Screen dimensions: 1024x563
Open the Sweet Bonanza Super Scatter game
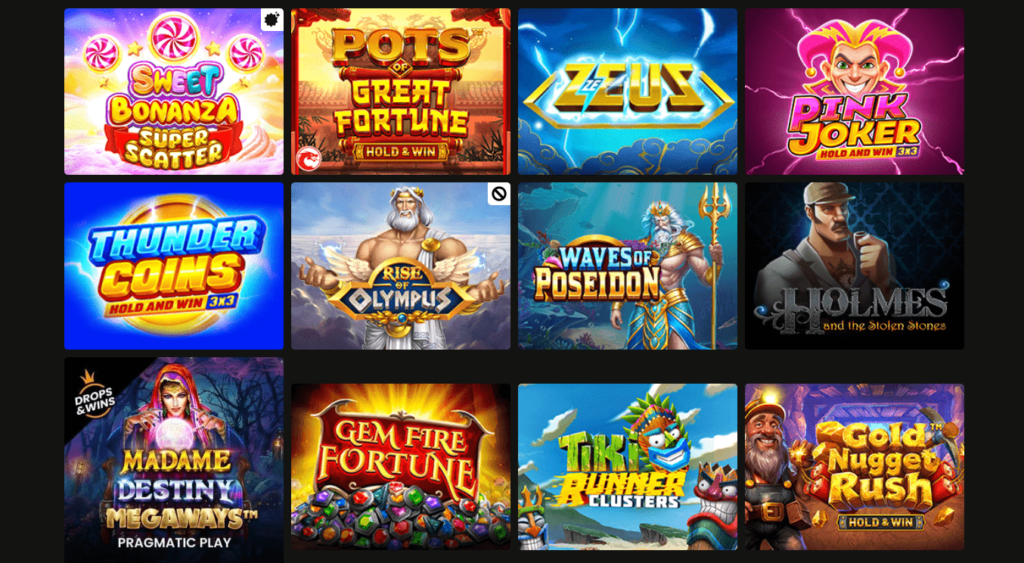[x=174, y=91]
